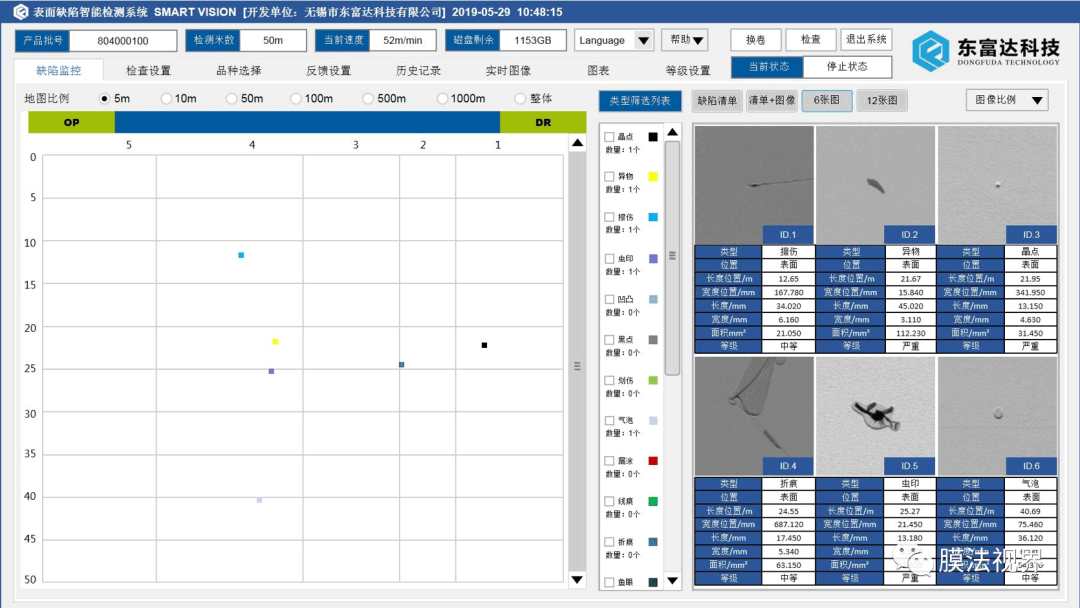Open the Language dropdown
The image size is (1080, 608).
[x=614, y=40]
